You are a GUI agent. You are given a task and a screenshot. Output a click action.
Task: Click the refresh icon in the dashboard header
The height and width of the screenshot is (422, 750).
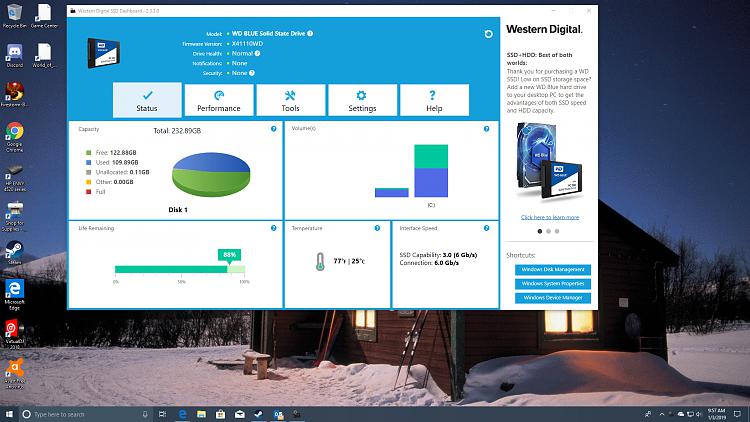[x=488, y=34]
